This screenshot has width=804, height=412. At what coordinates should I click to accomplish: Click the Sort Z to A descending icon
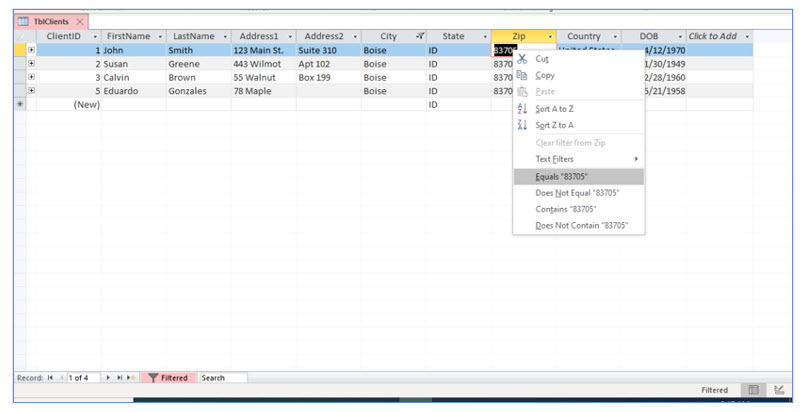point(522,125)
